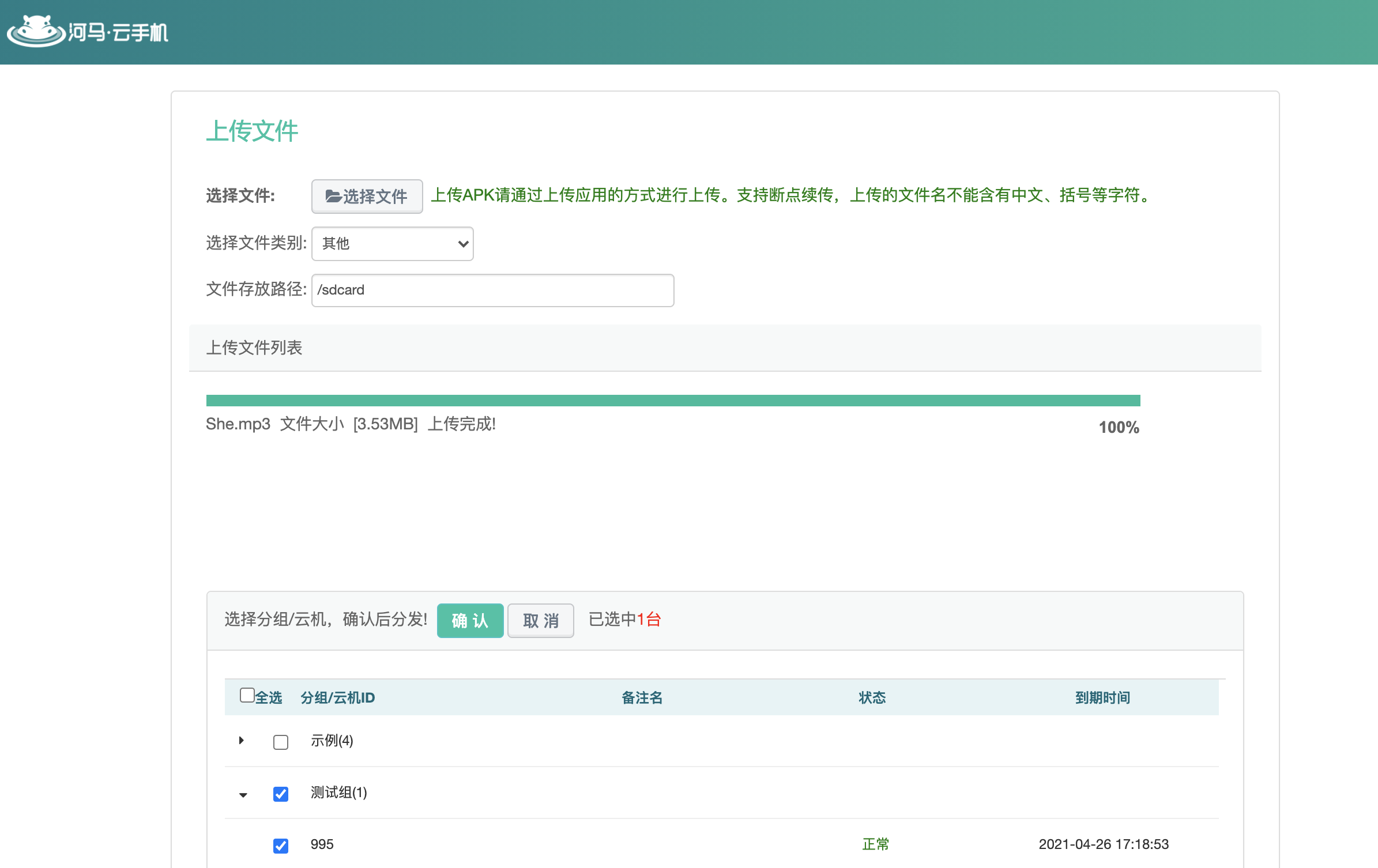Click the 示例(4) group label
Image resolution: width=1378 pixels, height=868 pixels.
[x=332, y=741]
